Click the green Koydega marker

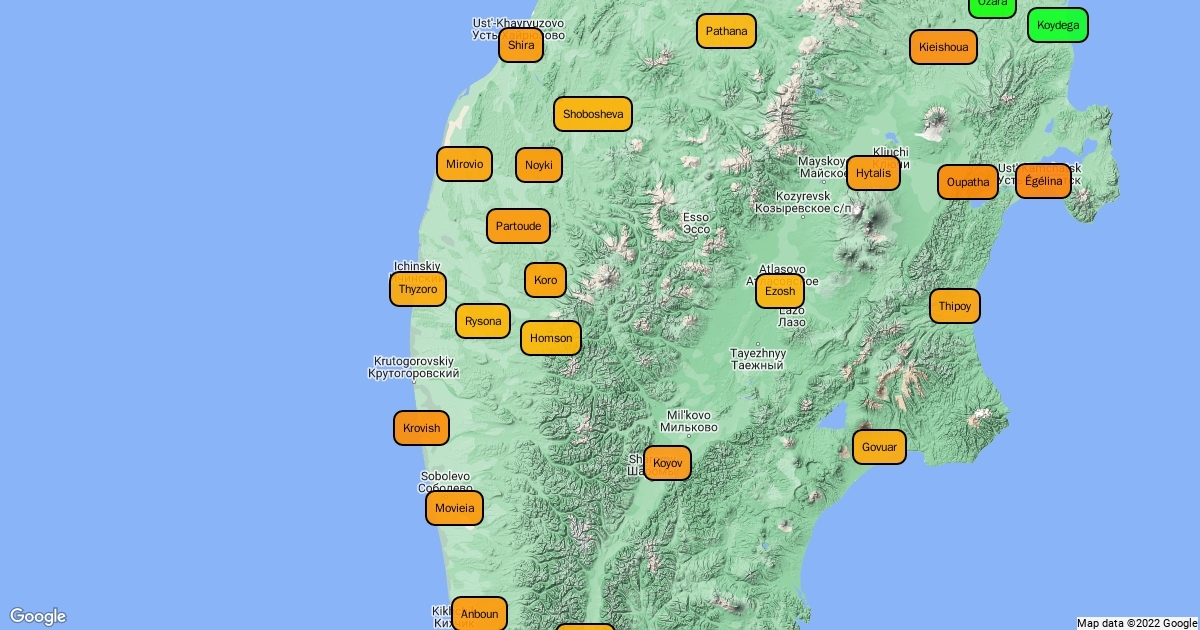click(x=1058, y=25)
